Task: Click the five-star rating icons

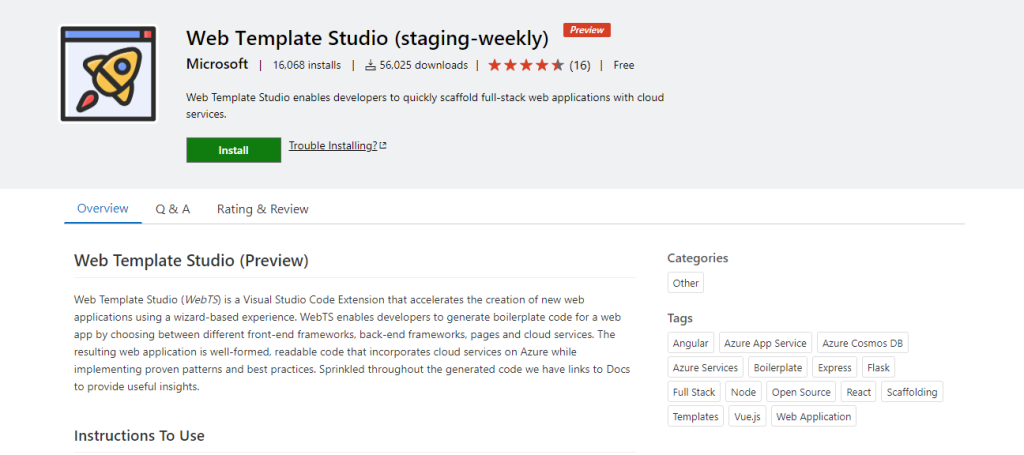Action: coord(526,65)
